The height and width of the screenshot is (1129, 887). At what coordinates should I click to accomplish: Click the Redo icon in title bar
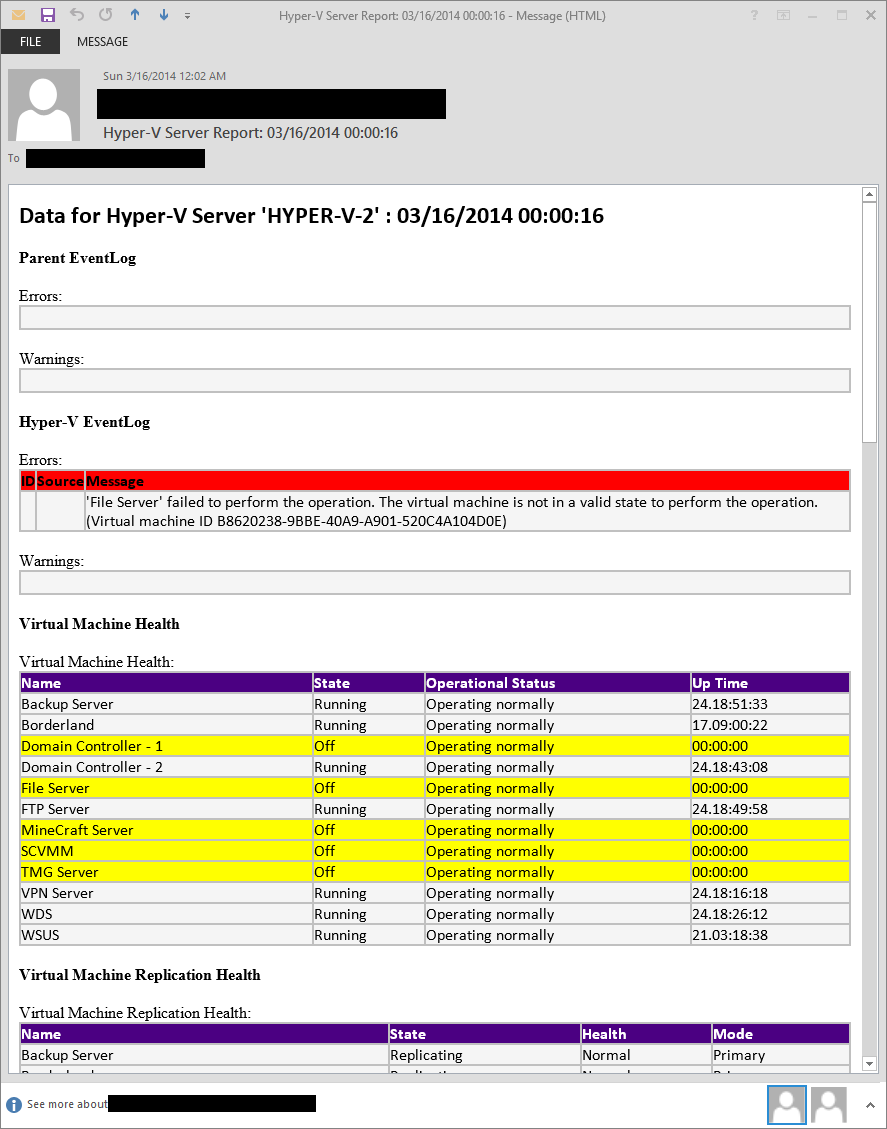(x=106, y=14)
